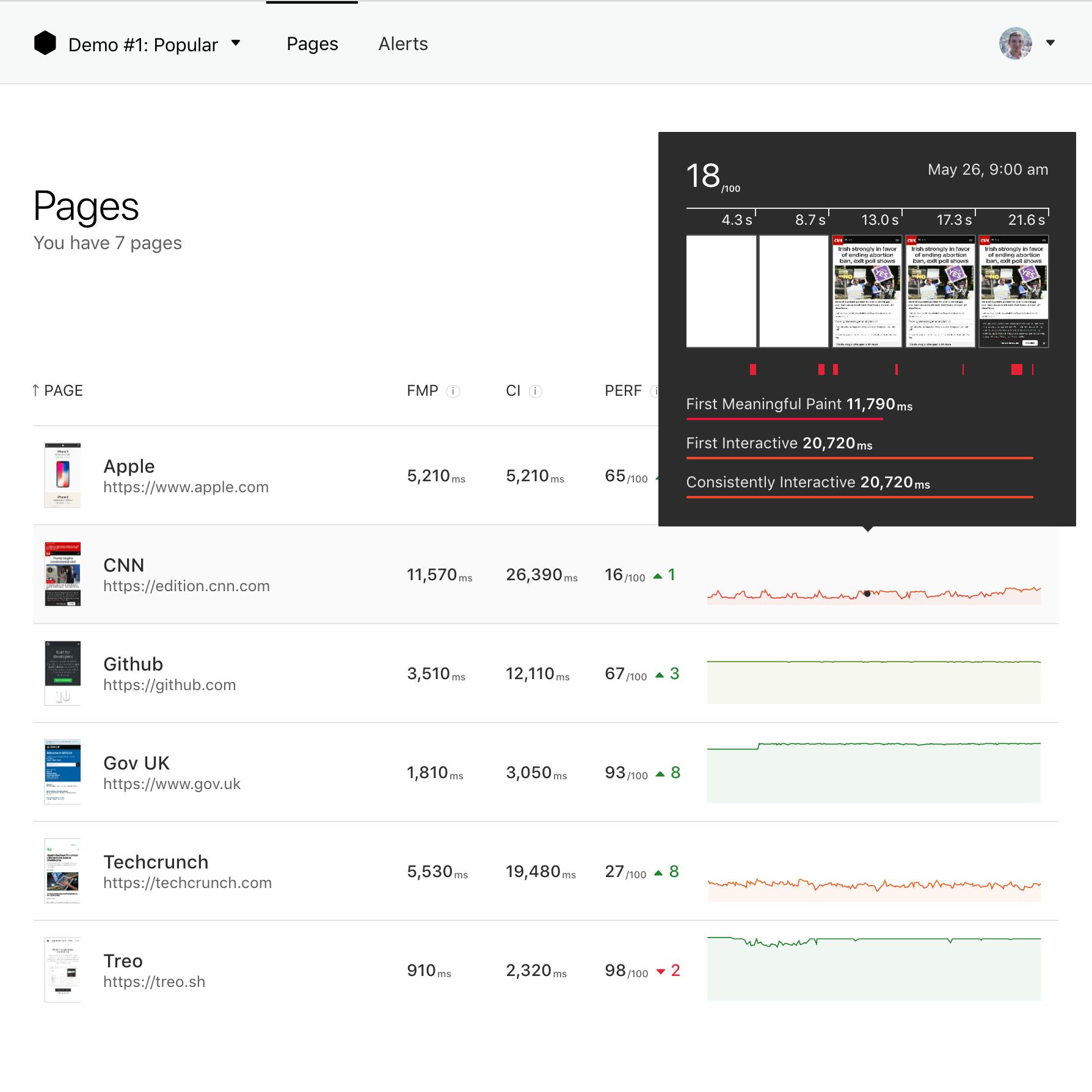1092x1092 pixels.
Task: Click the CNN performance sparkline chart
Action: [874, 595]
